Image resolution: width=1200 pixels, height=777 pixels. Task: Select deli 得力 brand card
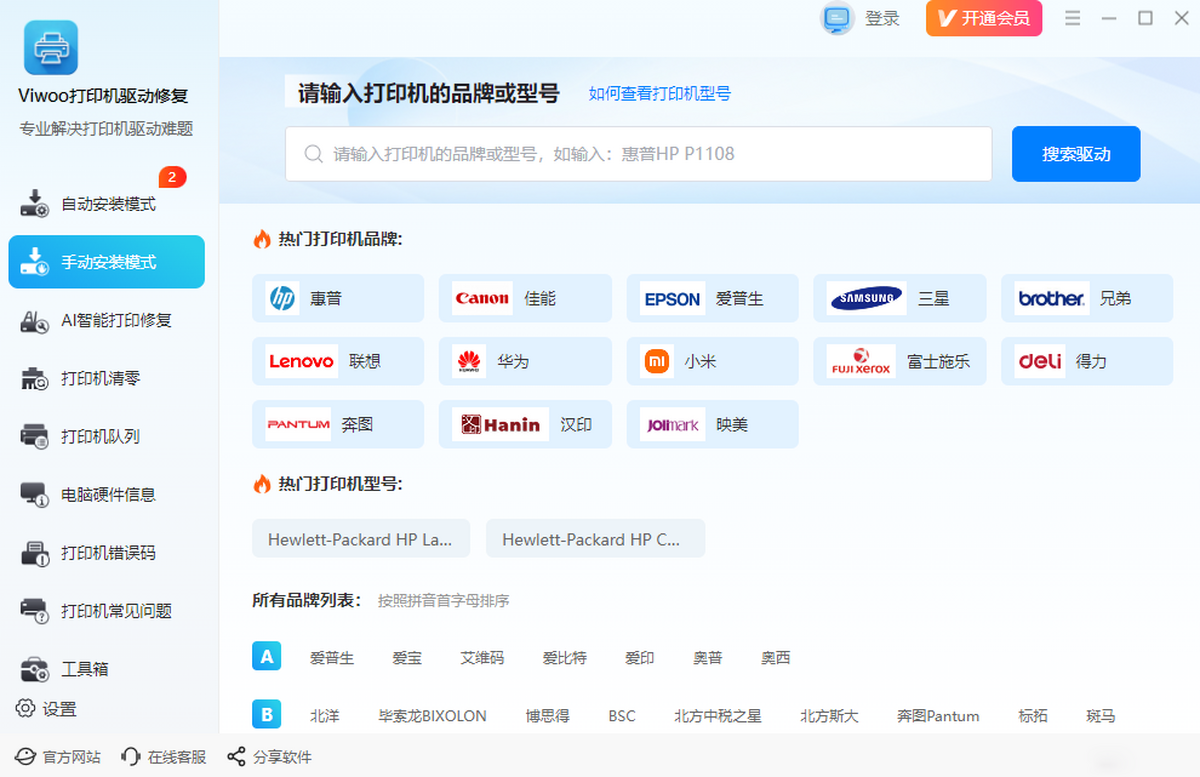[1087, 361]
